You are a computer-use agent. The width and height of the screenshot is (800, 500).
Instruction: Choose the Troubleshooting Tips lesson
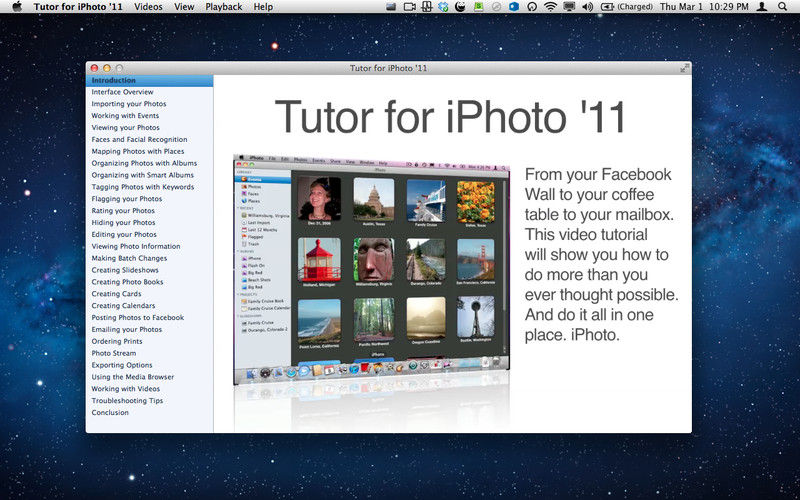point(127,400)
